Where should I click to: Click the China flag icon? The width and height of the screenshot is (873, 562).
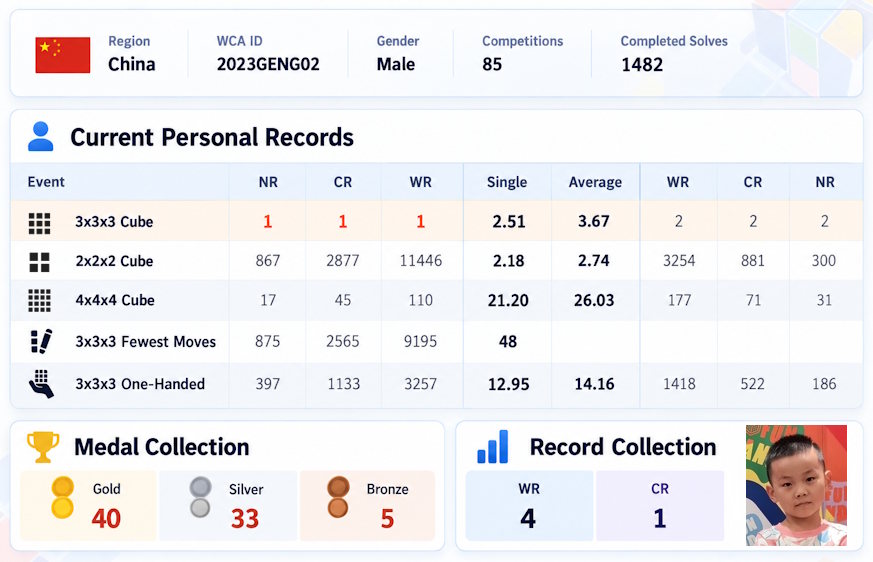click(62, 55)
